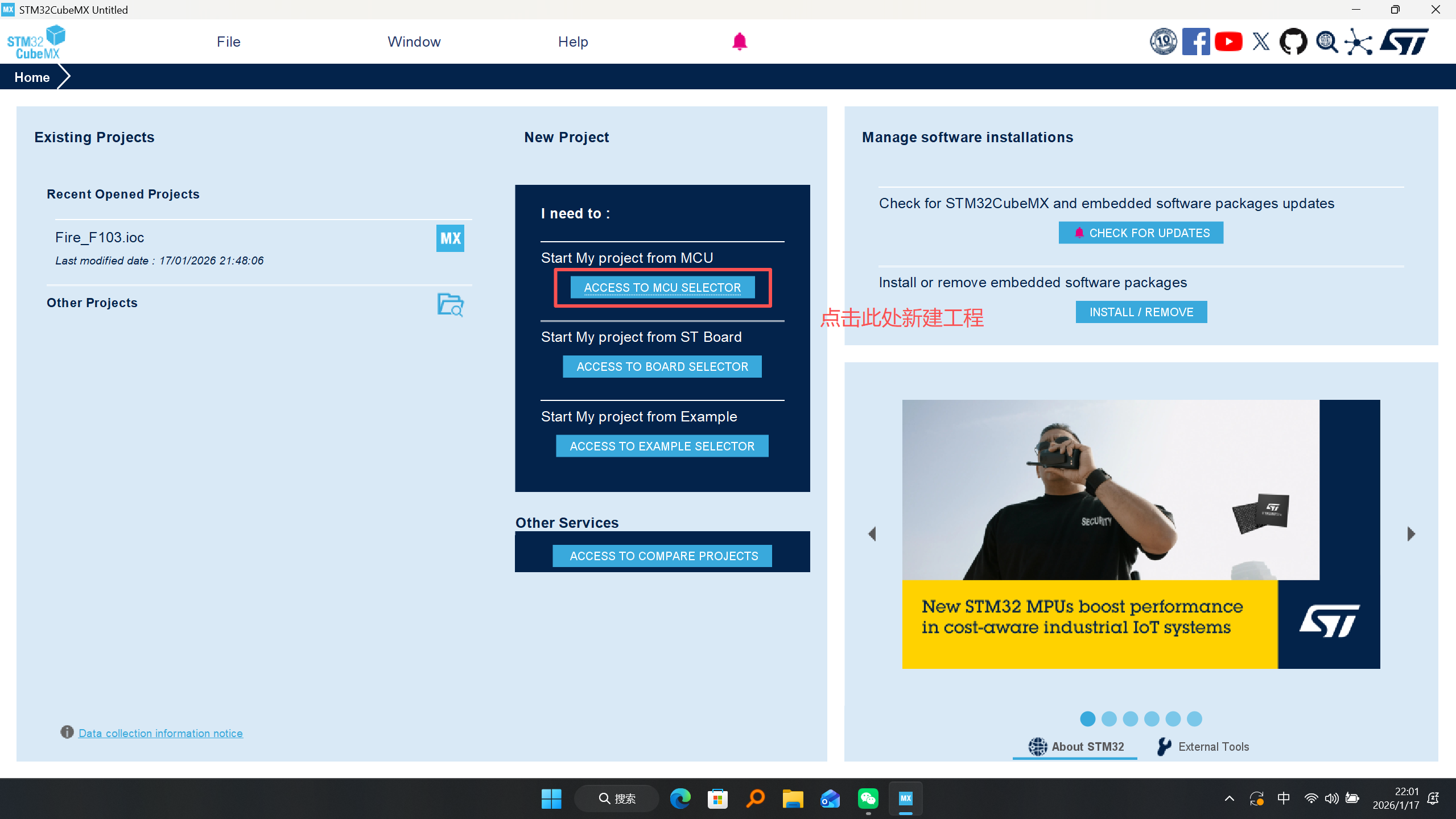Expand the system tray hidden icons chevron
The width and height of the screenshot is (1456, 819).
tap(1229, 799)
